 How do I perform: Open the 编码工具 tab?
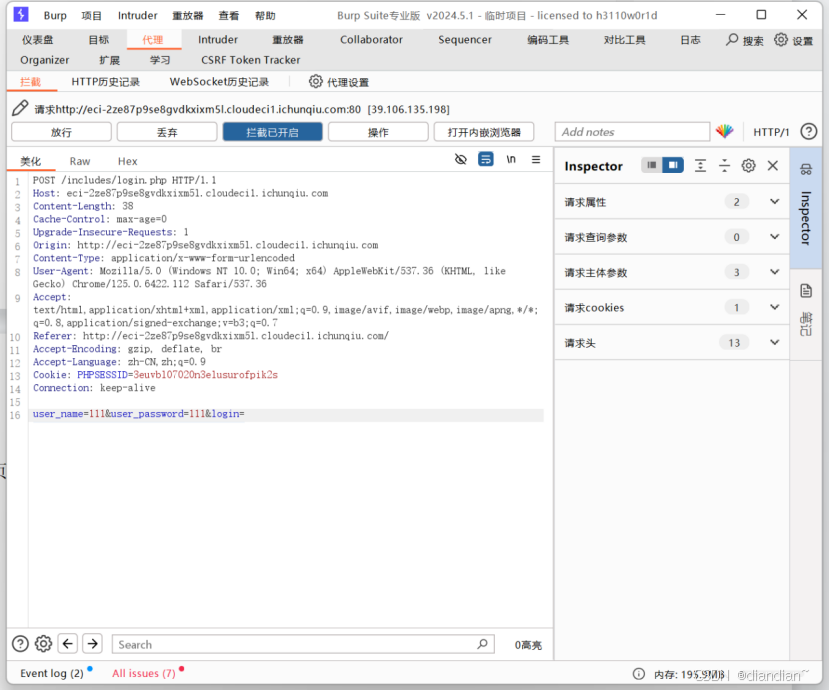[x=548, y=40]
